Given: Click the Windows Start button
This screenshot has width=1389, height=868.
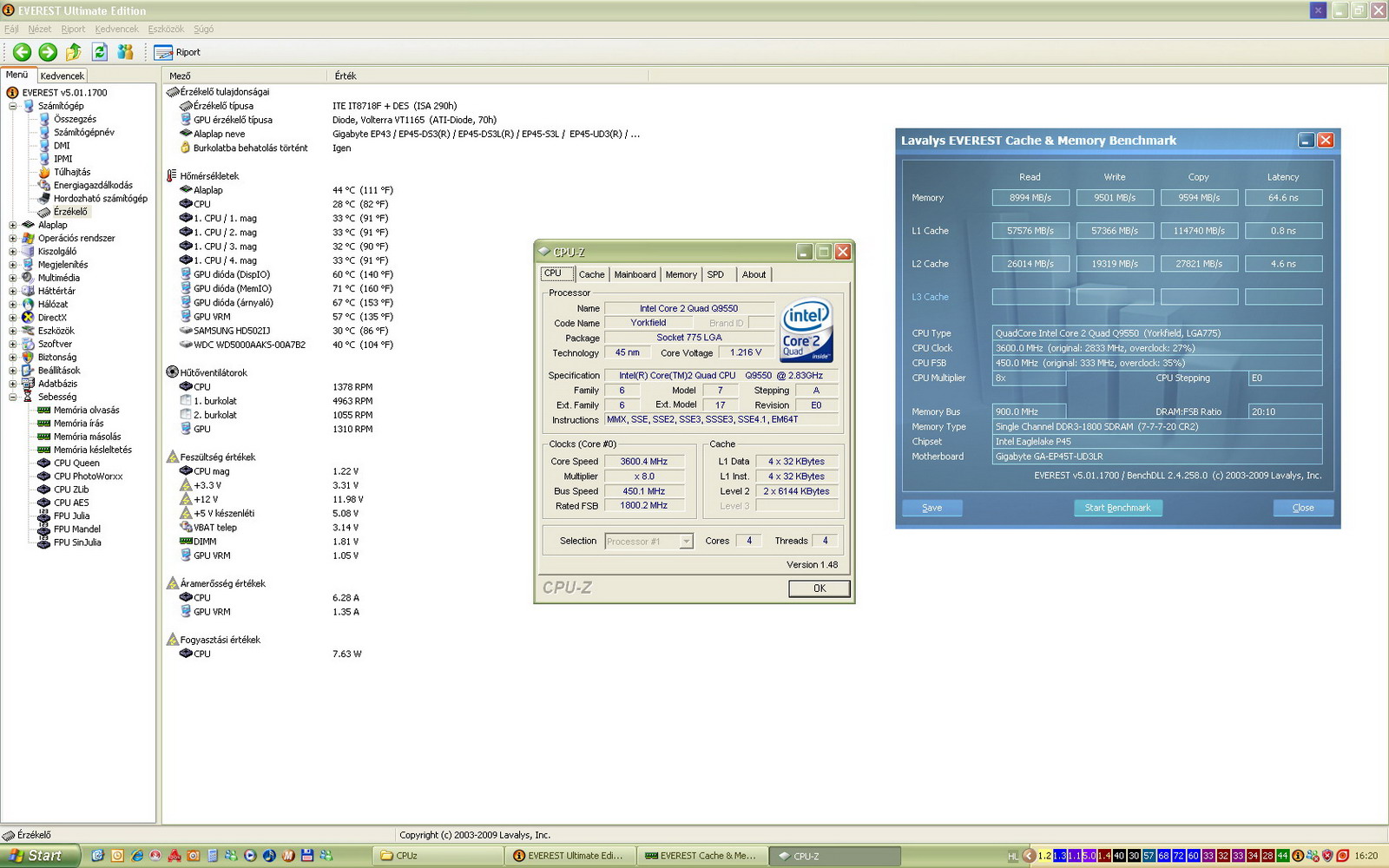Looking at the screenshot, I should coord(39,856).
